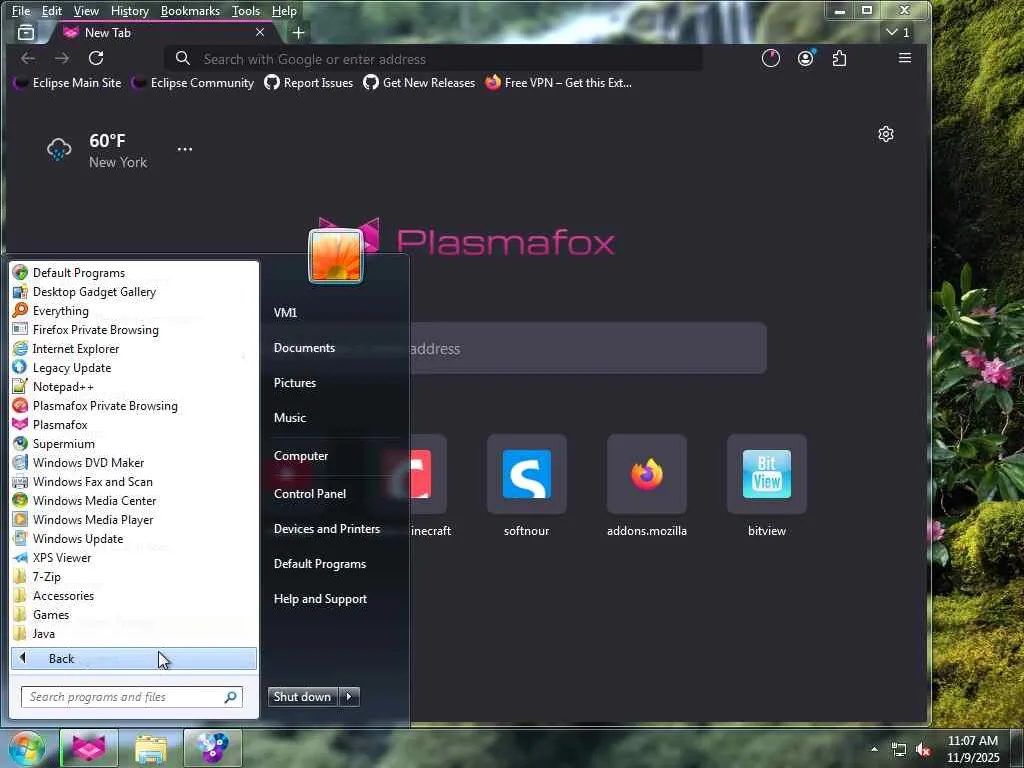This screenshot has height=768, width=1024.
Task: Click the Back button in Start menu
Action: (x=134, y=658)
